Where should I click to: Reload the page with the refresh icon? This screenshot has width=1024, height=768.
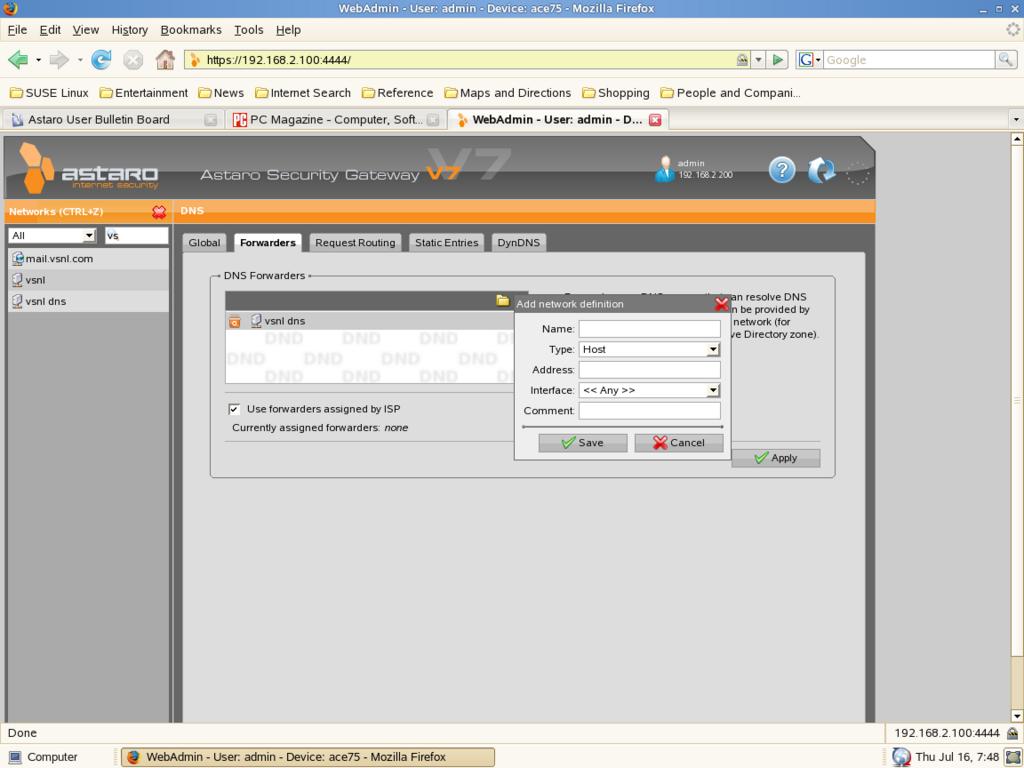pyautogui.click(x=101, y=60)
